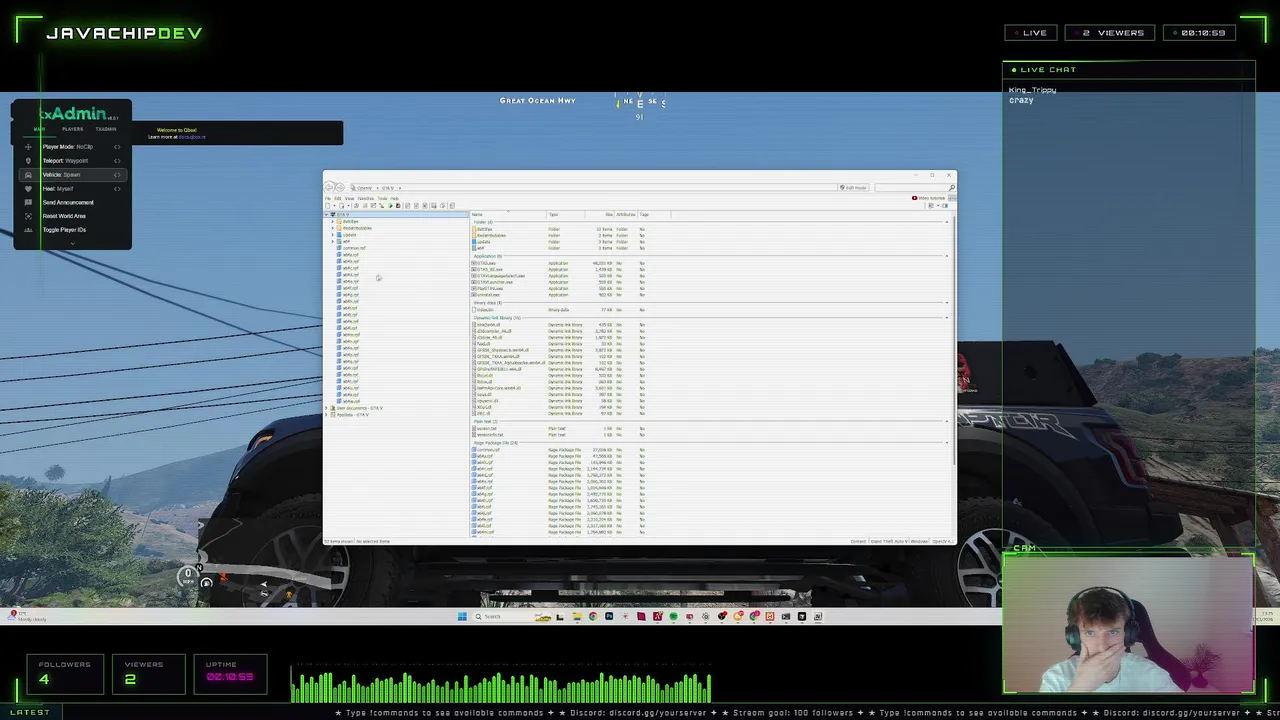
Task: Switch to the PLAYERS tab in txAdmin
Action: [73, 129]
